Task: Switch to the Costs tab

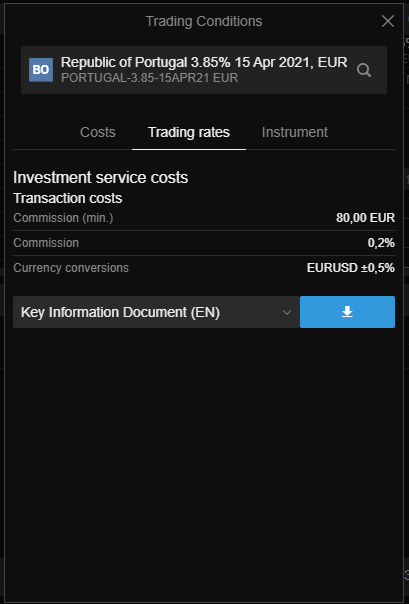Action: point(97,132)
